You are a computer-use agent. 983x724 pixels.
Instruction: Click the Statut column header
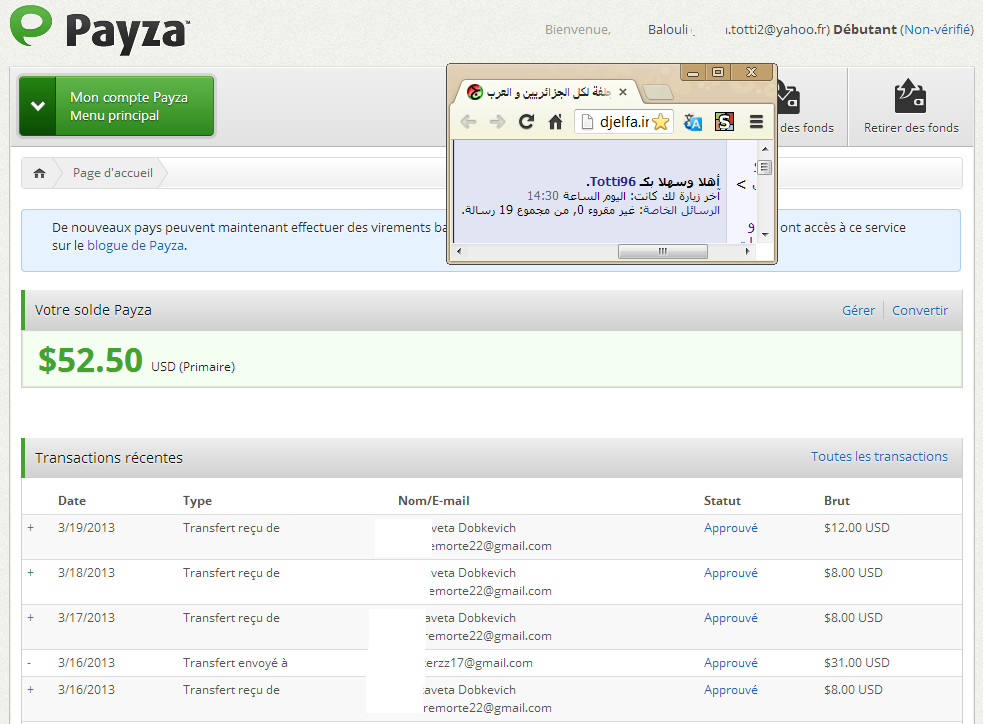[722, 501]
